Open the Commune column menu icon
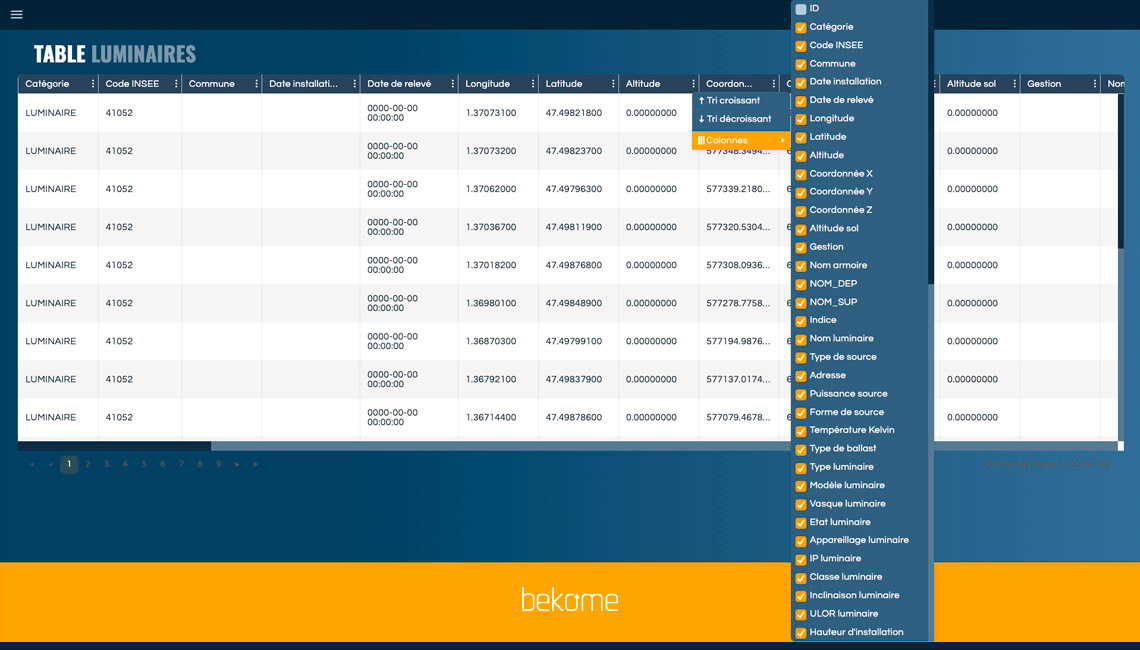Screen dimensions: 1140x650 [x=256, y=84]
